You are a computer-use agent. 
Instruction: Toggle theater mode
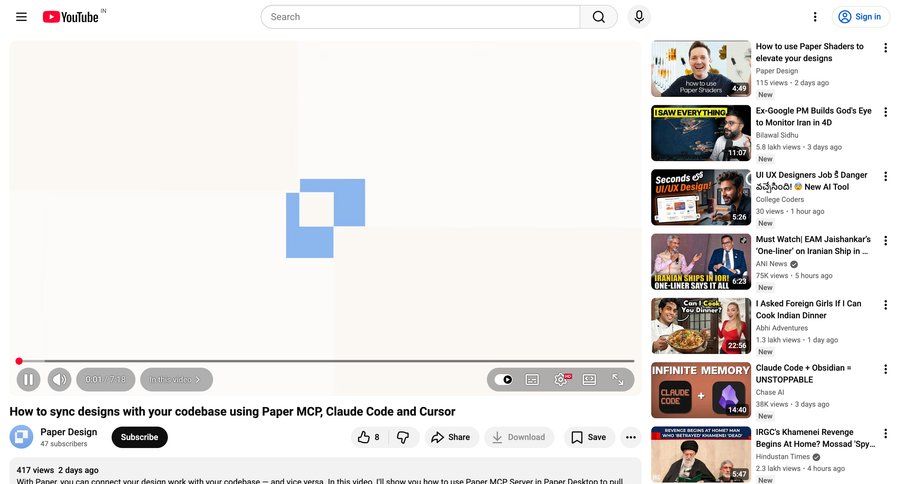pyautogui.click(x=589, y=380)
